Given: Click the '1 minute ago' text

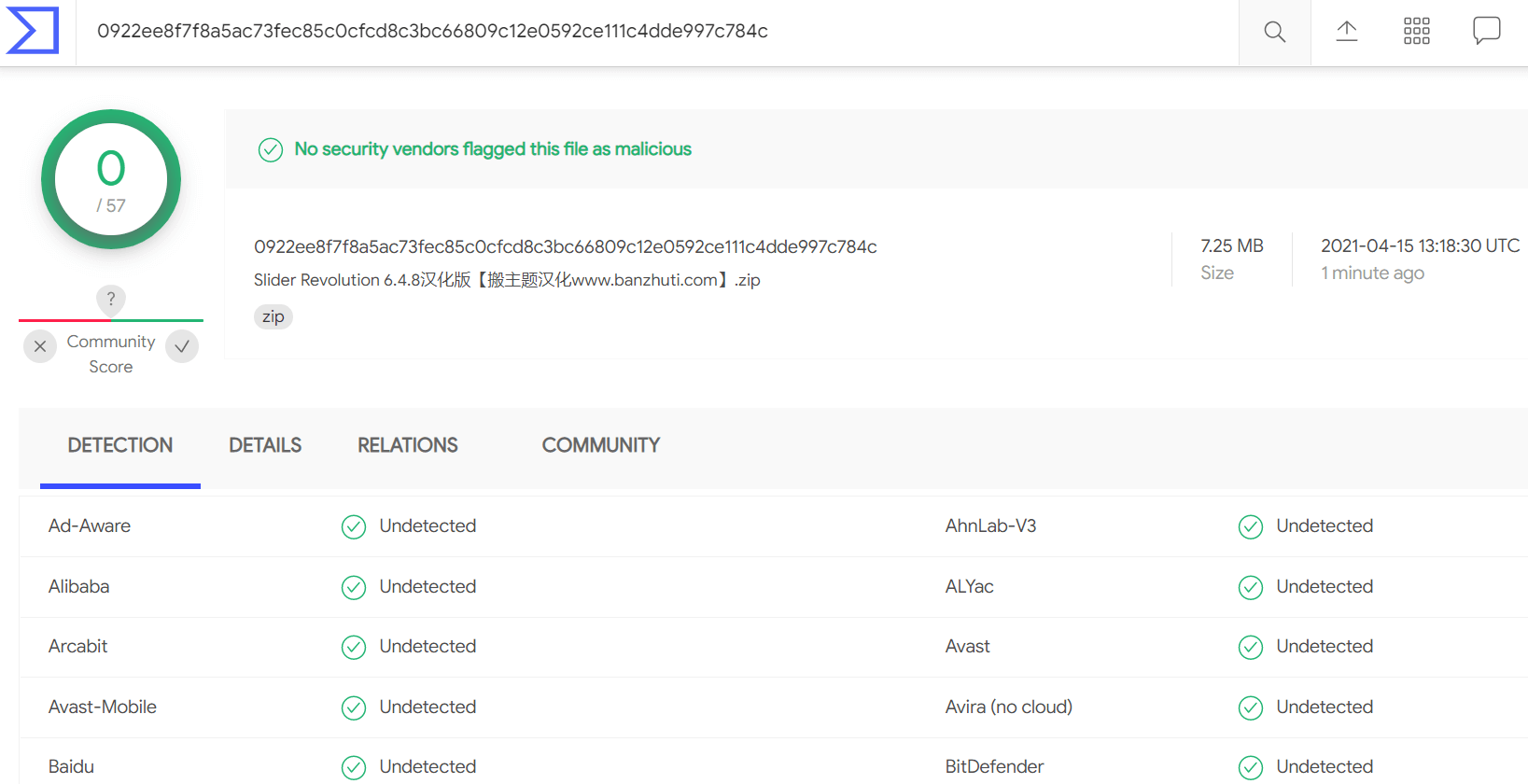Looking at the screenshot, I should click(1372, 273).
